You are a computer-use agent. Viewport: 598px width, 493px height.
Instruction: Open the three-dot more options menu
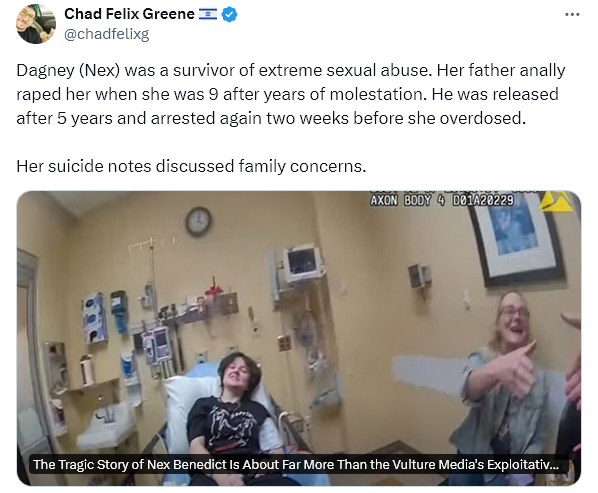572,14
